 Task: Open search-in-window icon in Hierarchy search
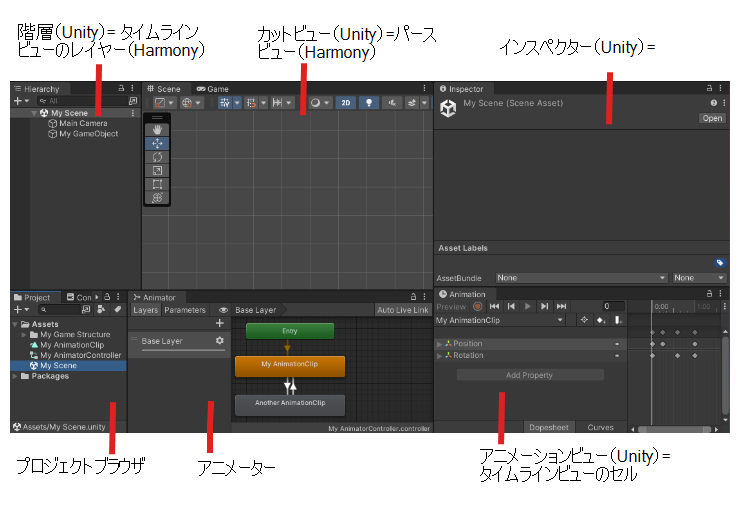(133, 101)
